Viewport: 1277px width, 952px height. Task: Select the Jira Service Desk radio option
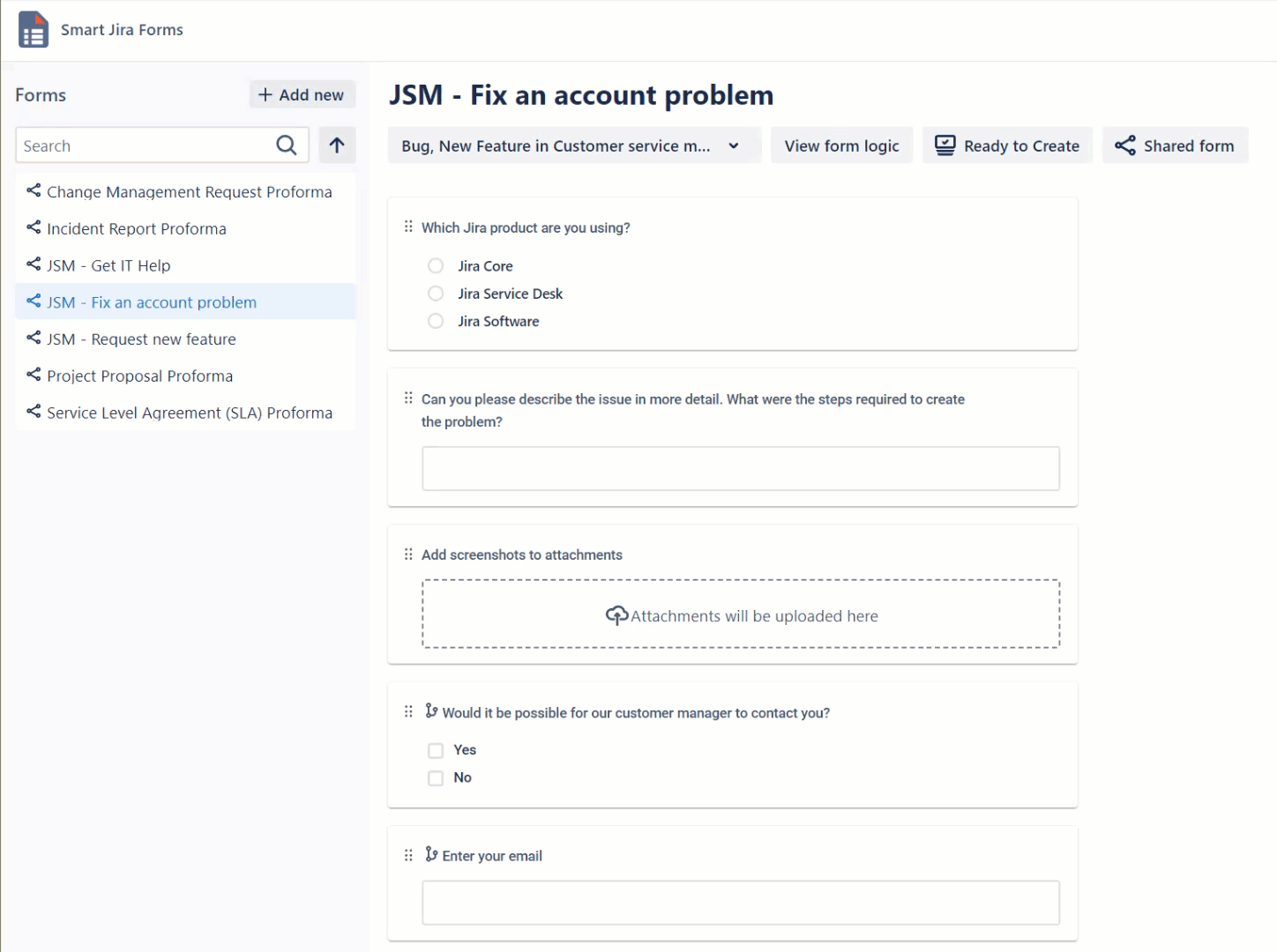(x=436, y=294)
